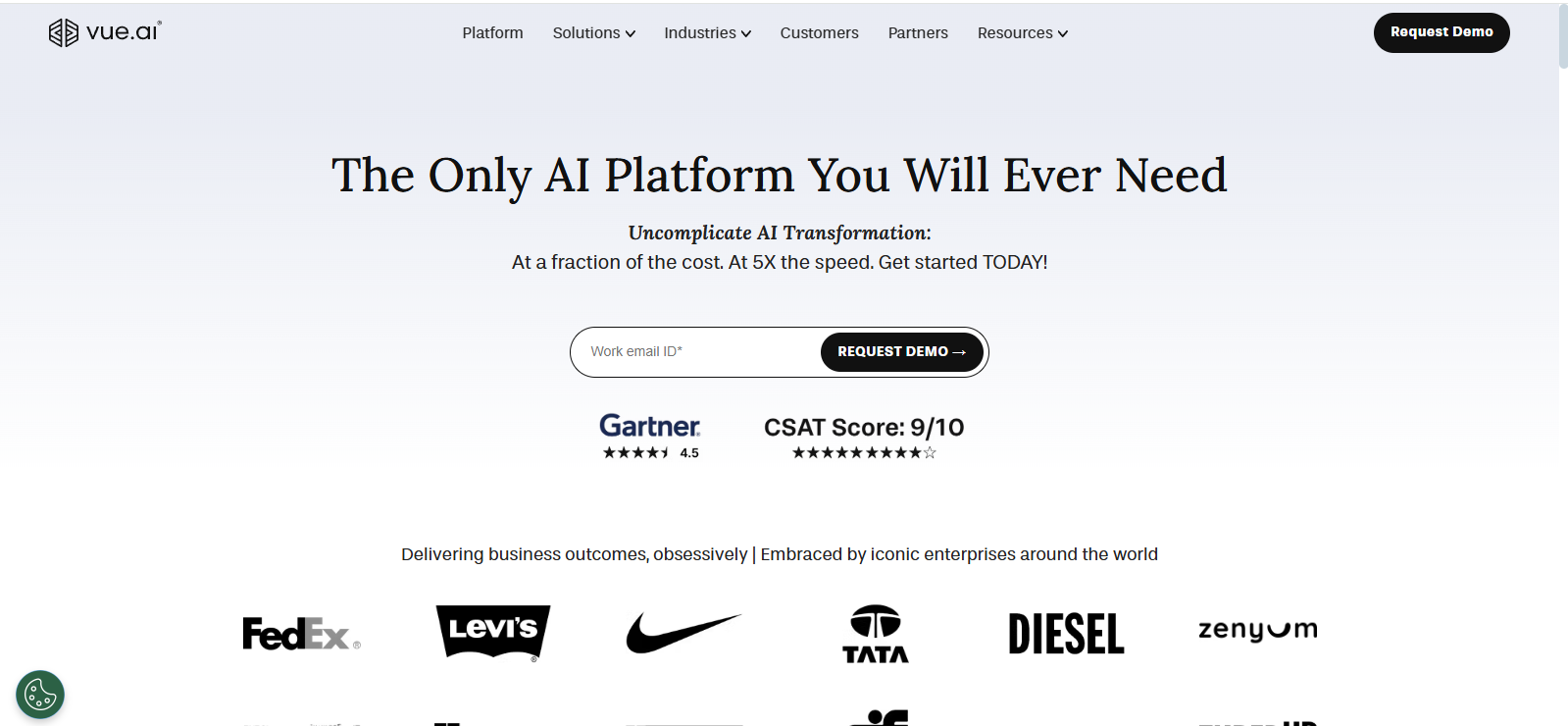Click the 4.5 Gartner rating value

pos(689,453)
